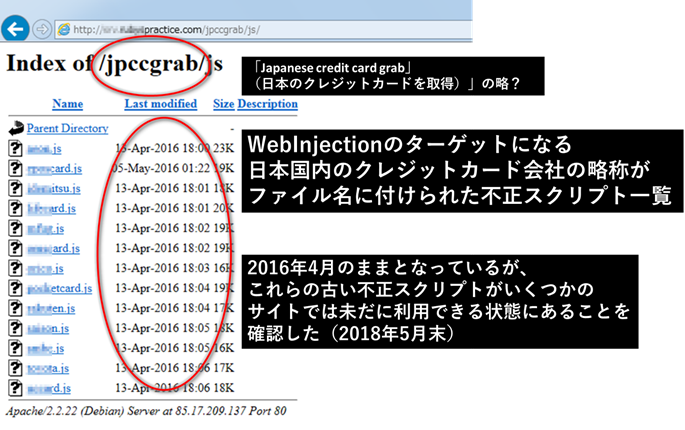Click the browser back arrow button
Screen dimensions: 685x430
(x=15, y=27)
